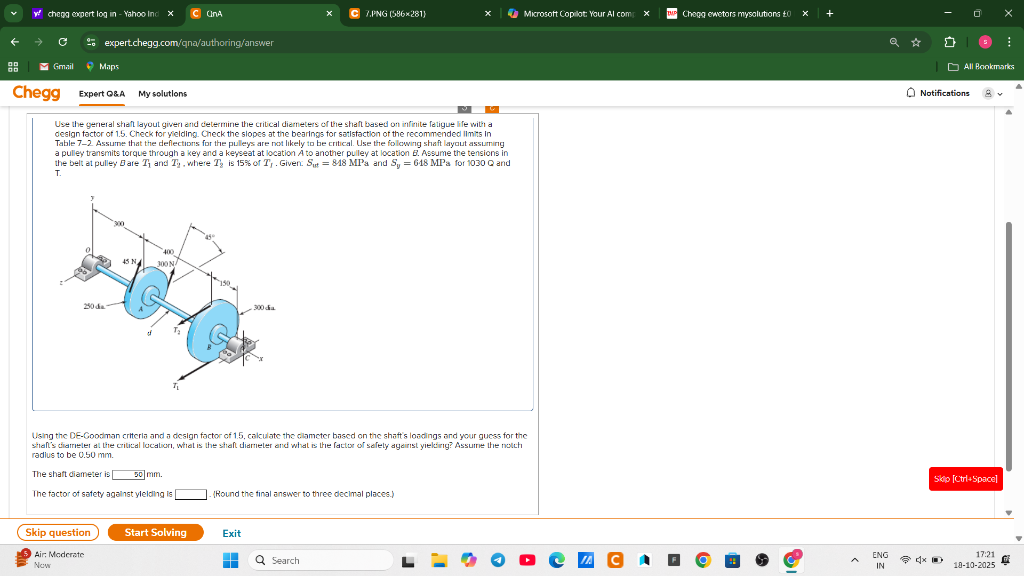Click the factor of safety input field
The height and width of the screenshot is (576, 1024).
(x=191, y=494)
